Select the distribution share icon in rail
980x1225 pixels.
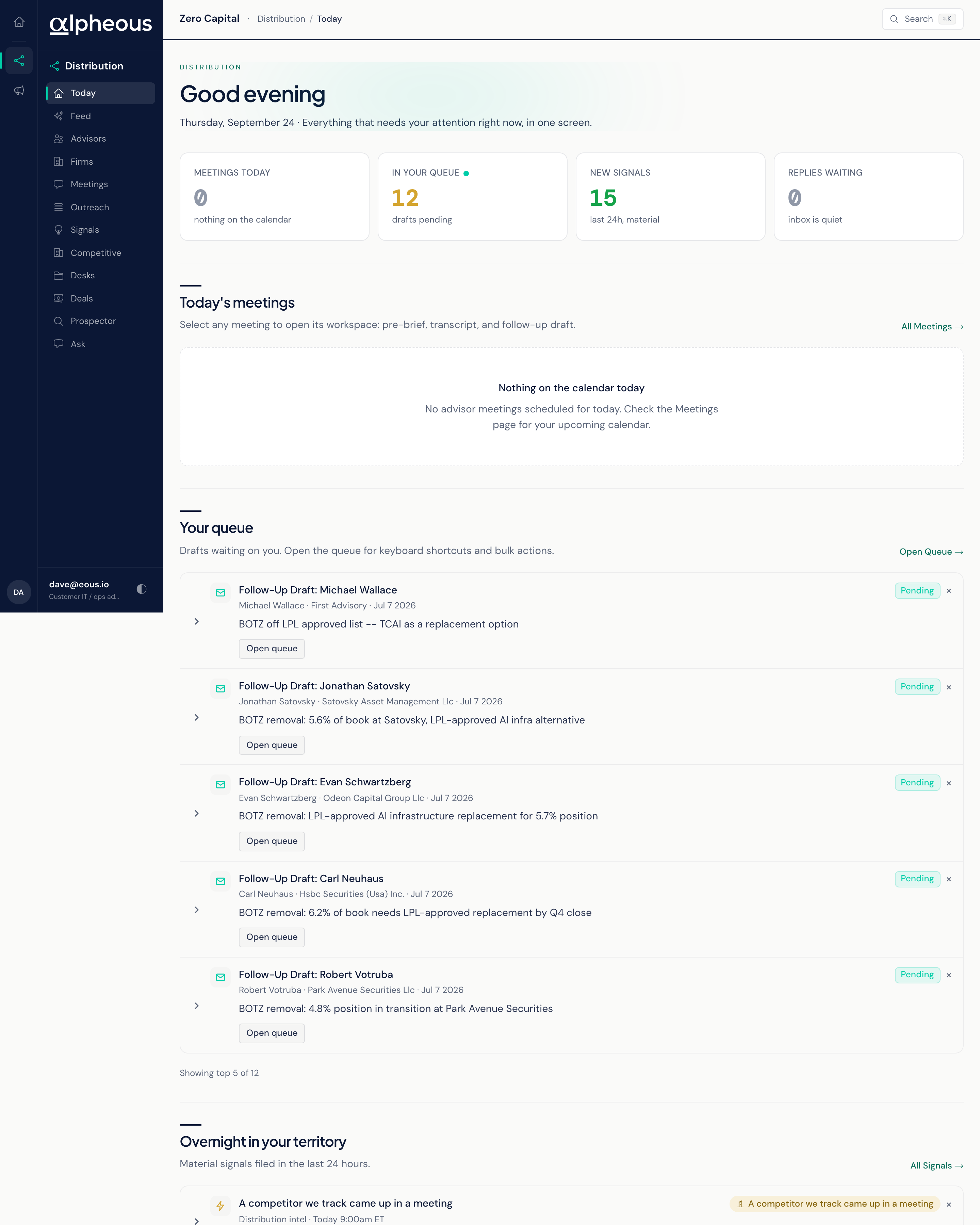pos(19,60)
